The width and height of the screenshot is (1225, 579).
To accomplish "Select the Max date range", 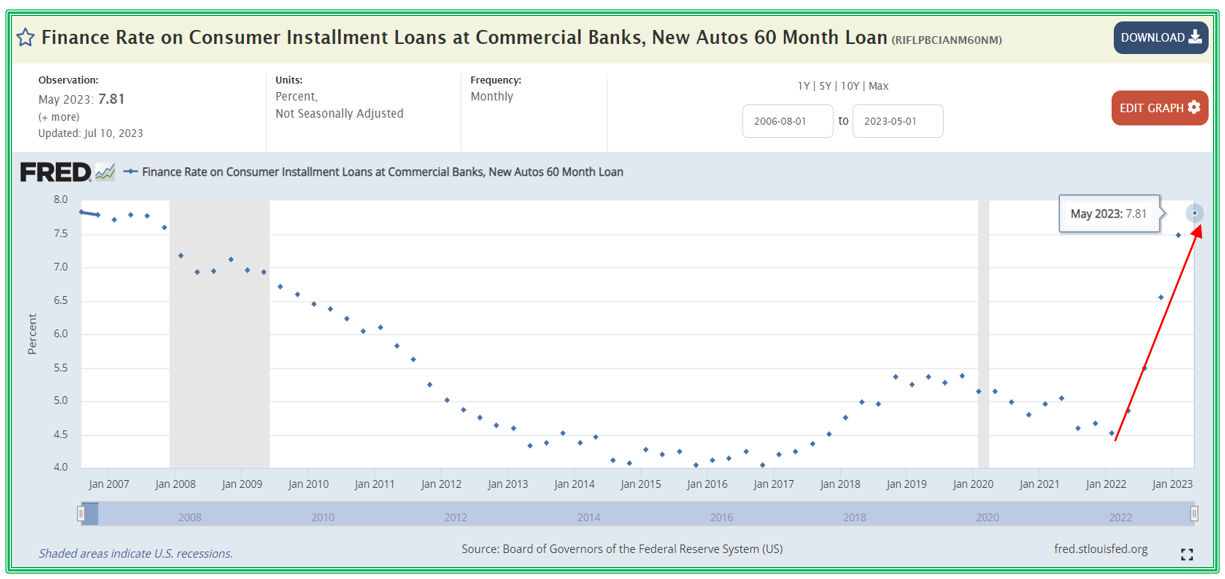I will pyautogui.click(x=878, y=86).
